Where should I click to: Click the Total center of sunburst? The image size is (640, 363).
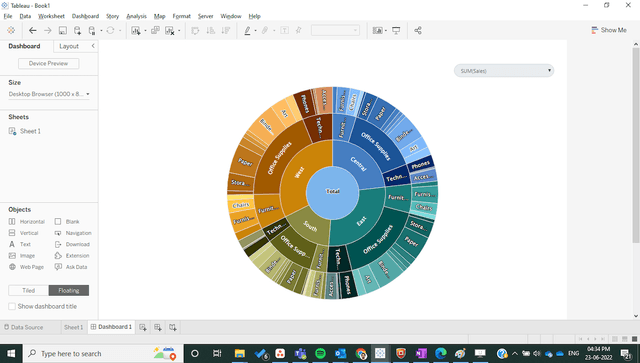tap(333, 191)
